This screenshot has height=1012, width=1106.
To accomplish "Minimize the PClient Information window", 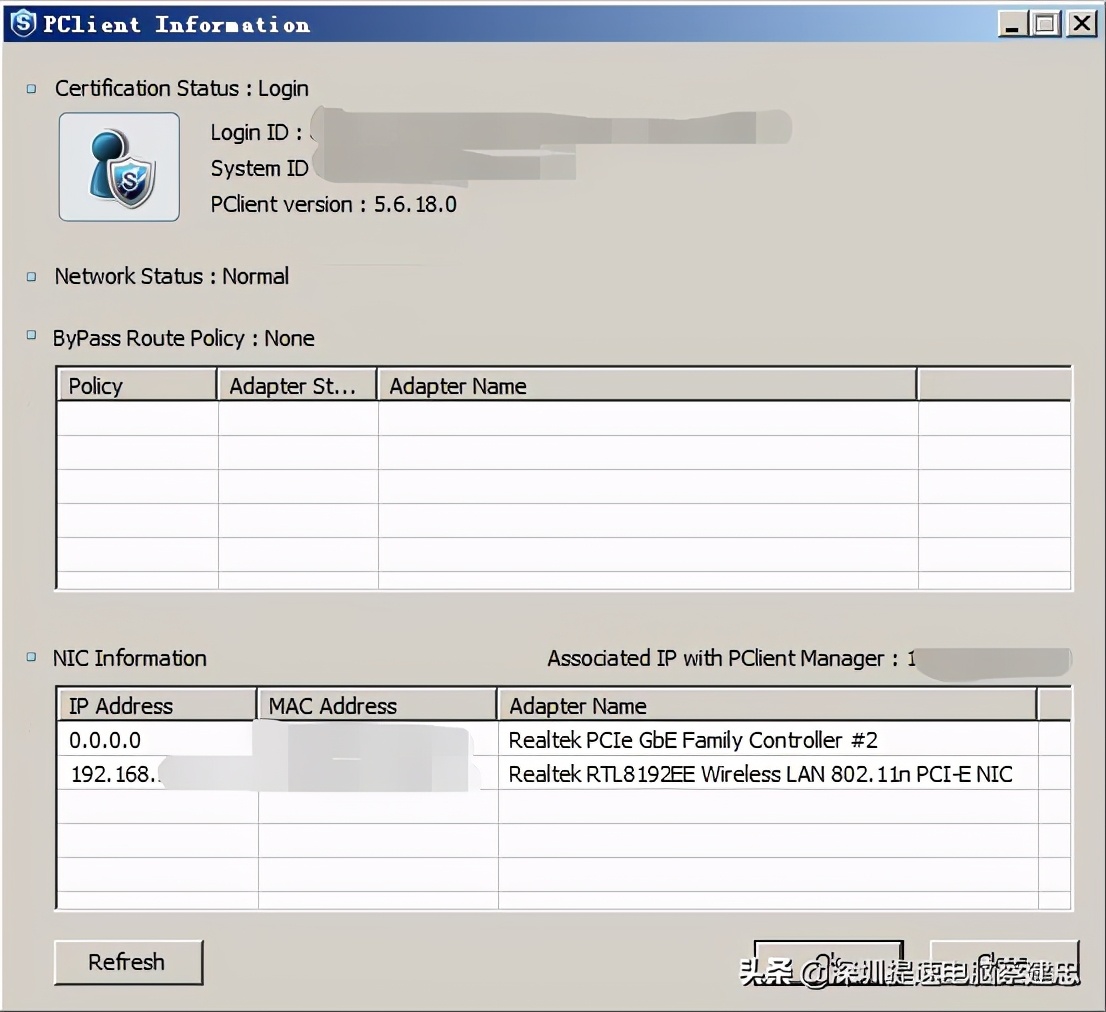I will coord(1013,24).
